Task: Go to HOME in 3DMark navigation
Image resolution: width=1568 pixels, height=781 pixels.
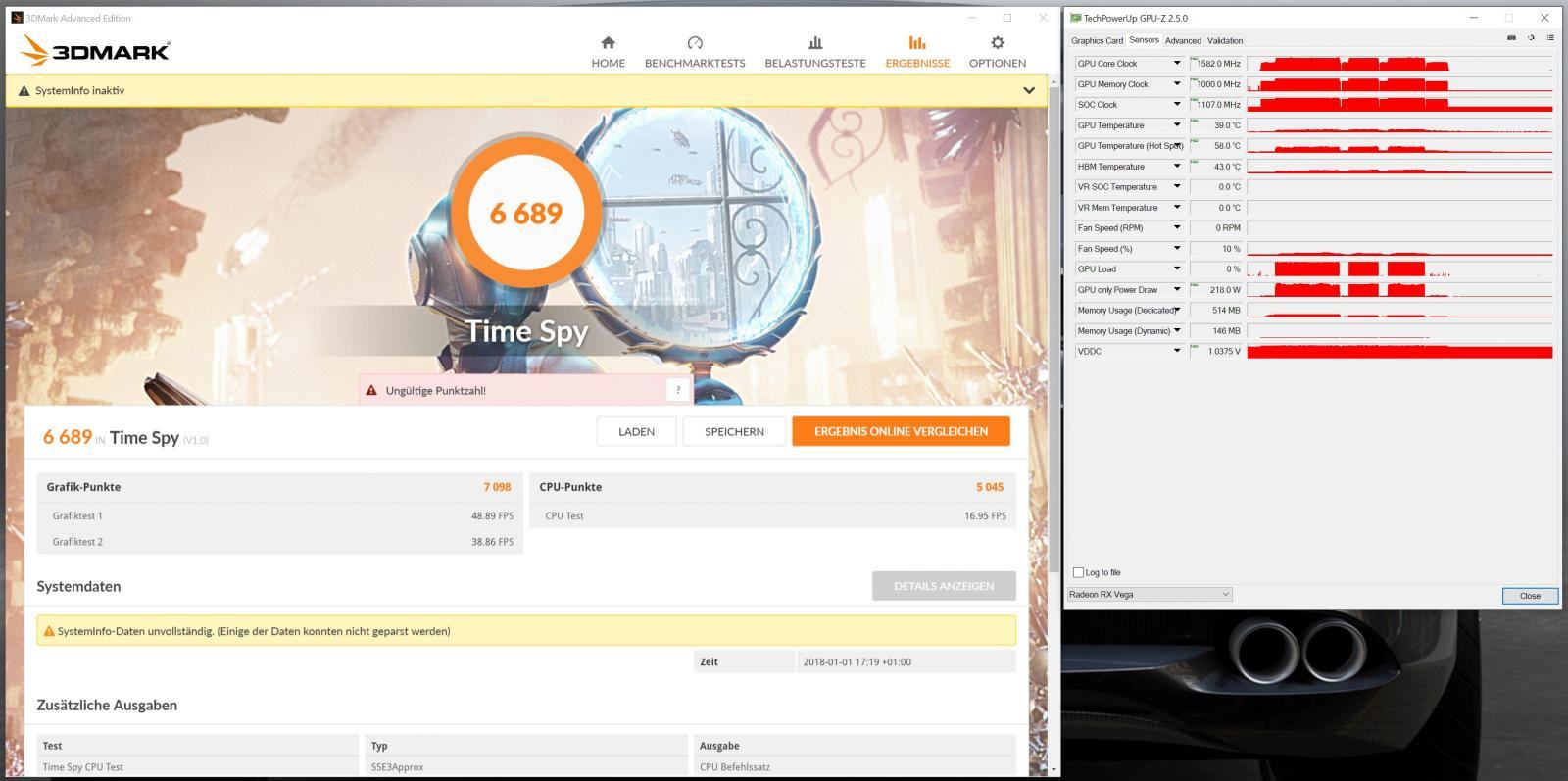Action: click(x=608, y=52)
